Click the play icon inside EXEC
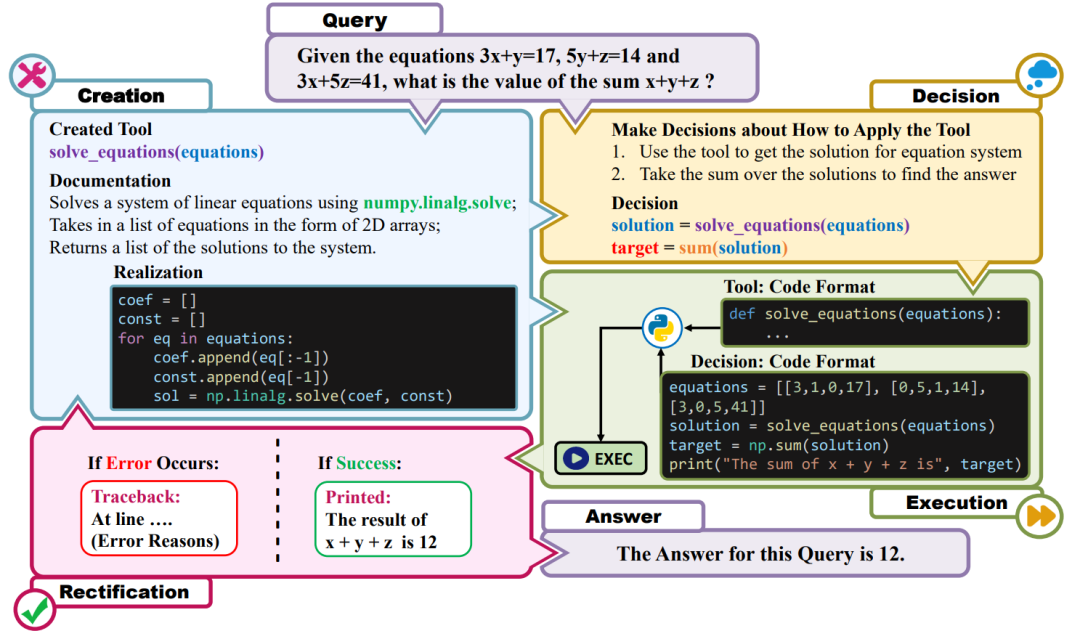The image size is (1080, 631). pyautogui.click(x=576, y=458)
